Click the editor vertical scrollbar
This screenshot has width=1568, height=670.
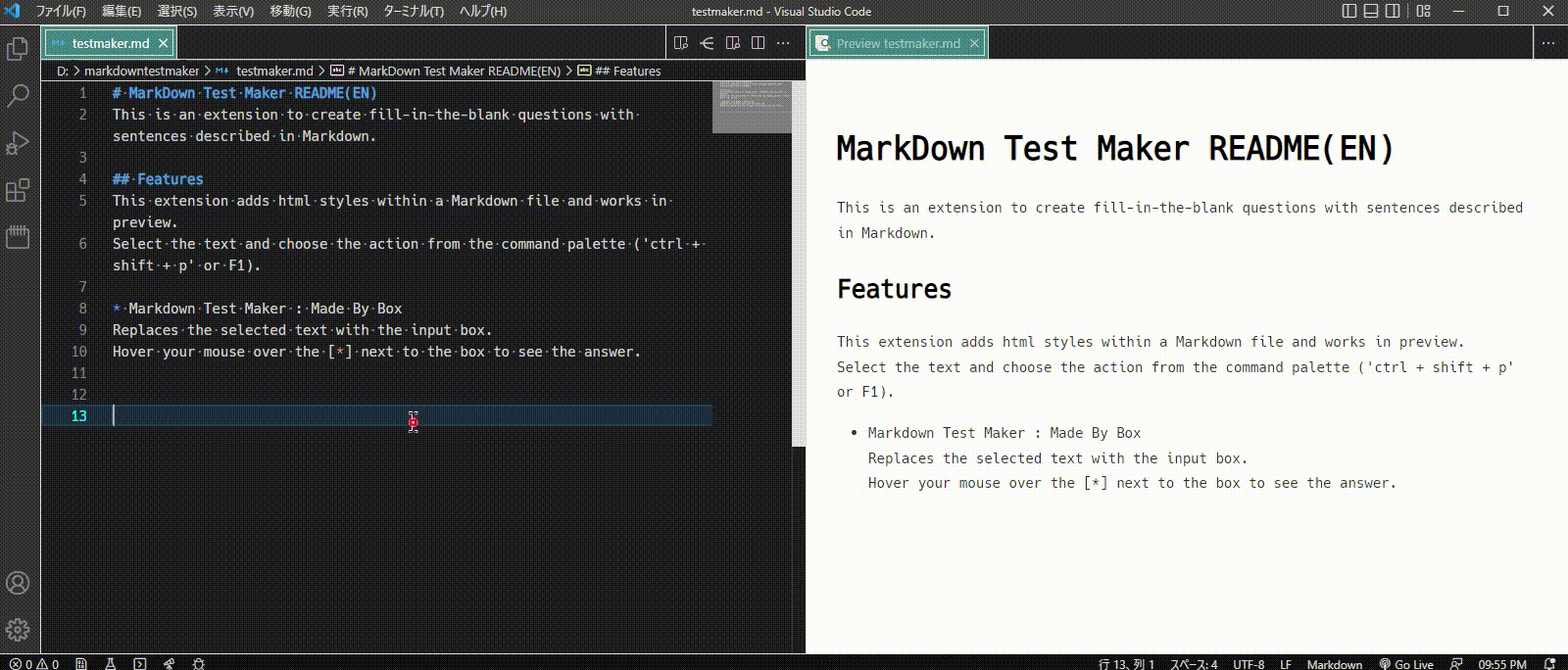(799, 264)
